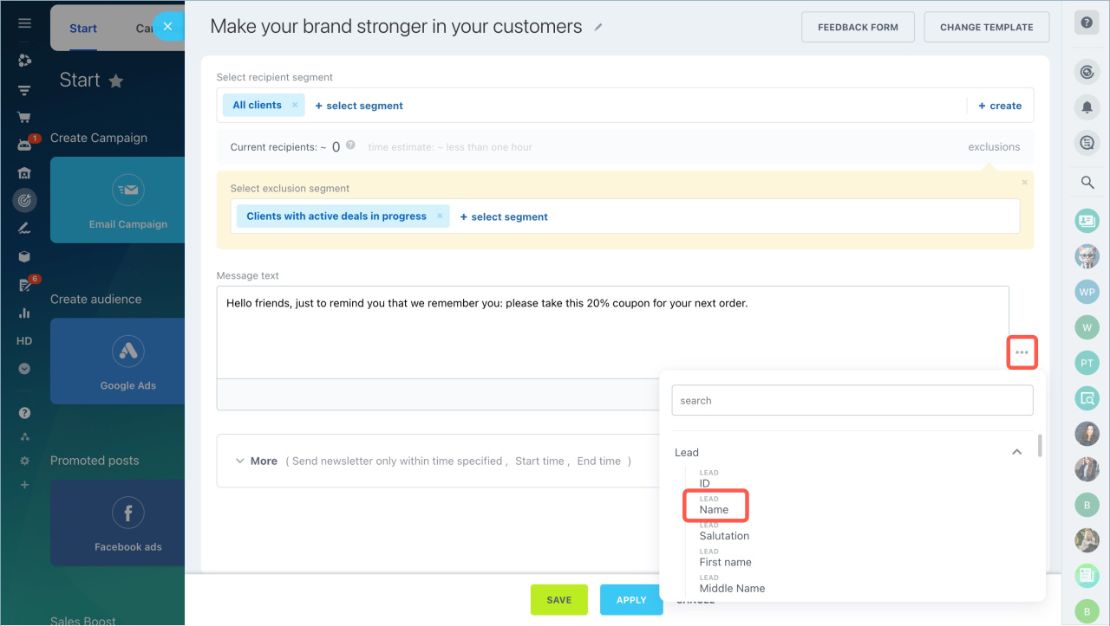
Task: Click the question mark help icon in left sidebar
Action: [x=24, y=413]
